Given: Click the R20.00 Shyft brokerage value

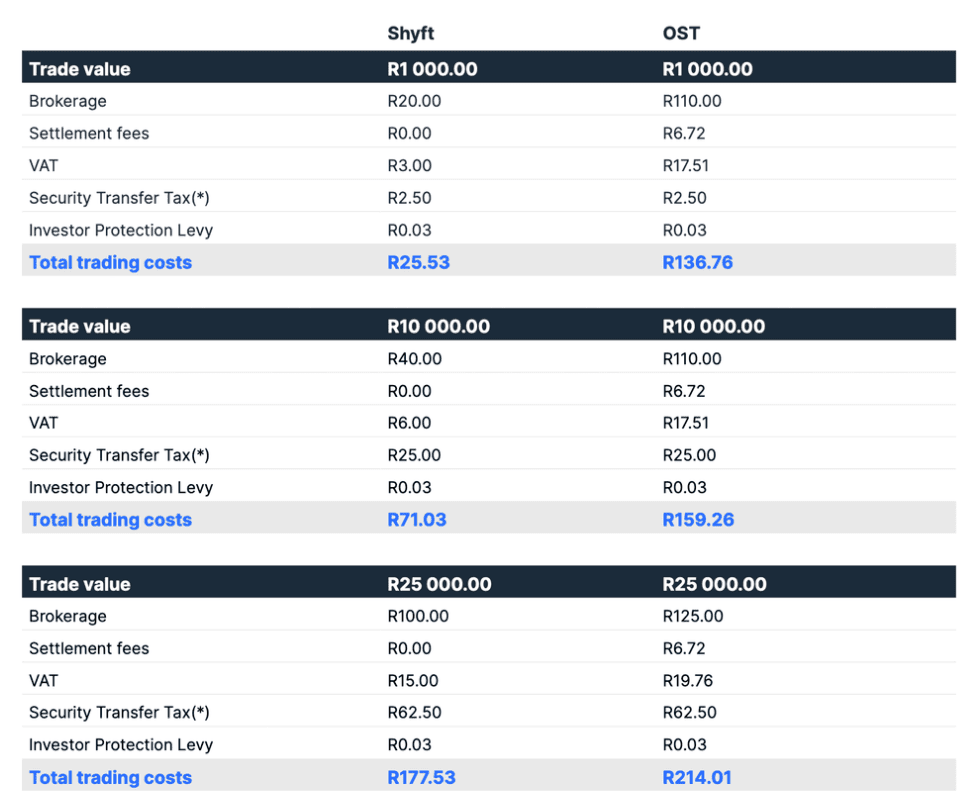Looking at the screenshot, I should 410,101.
